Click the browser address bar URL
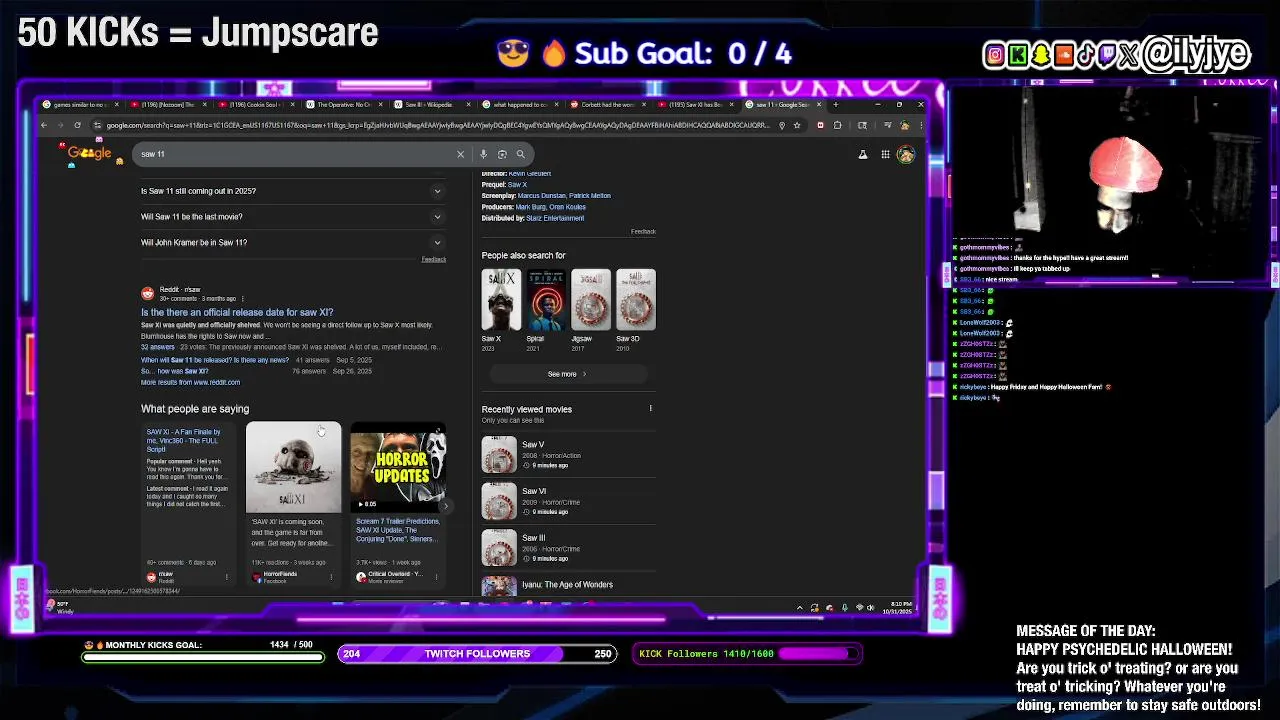 (x=437, y=125)
